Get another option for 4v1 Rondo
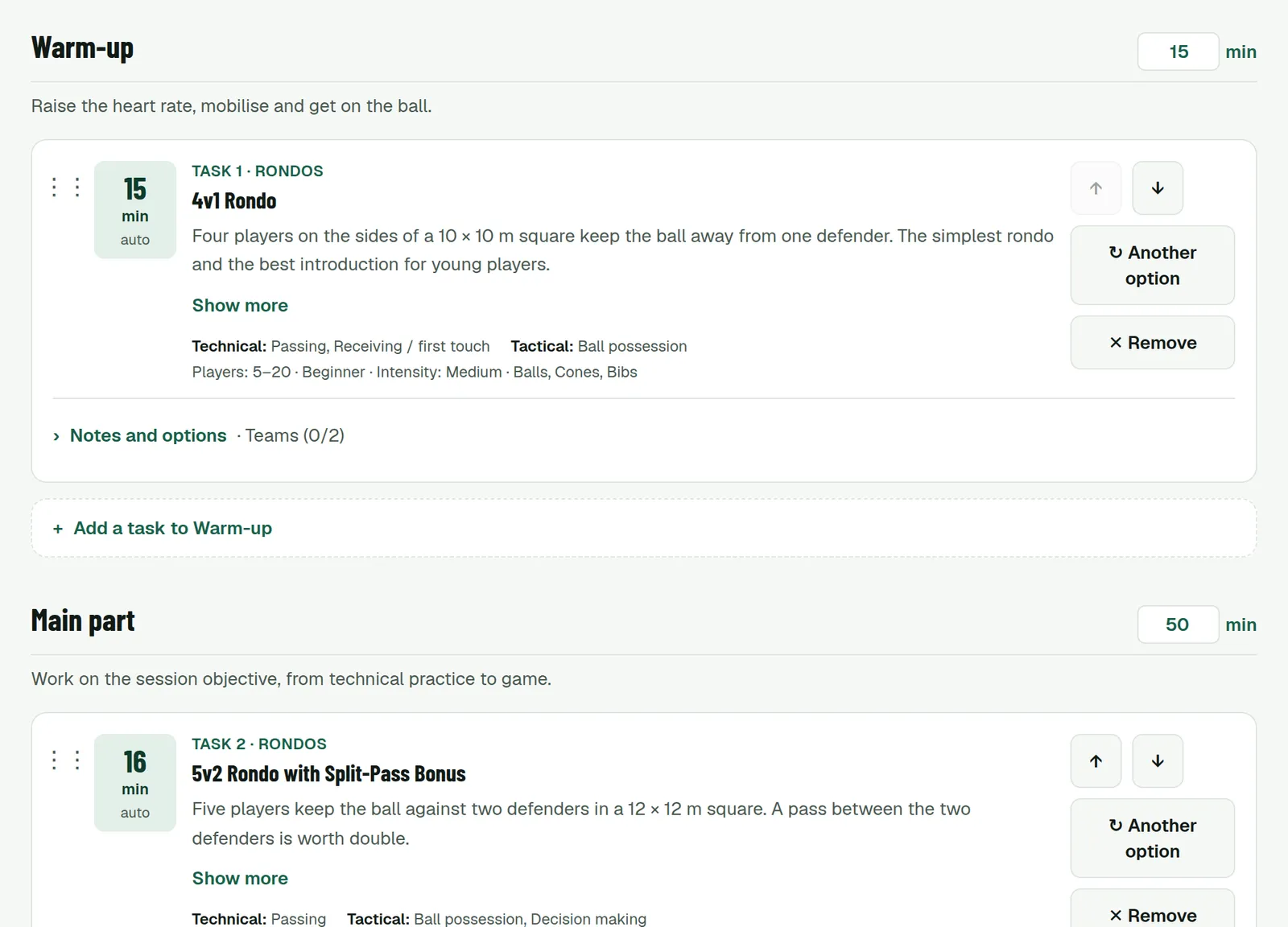The width and height of the screenshot is (1288, 927). point(1152,266)
